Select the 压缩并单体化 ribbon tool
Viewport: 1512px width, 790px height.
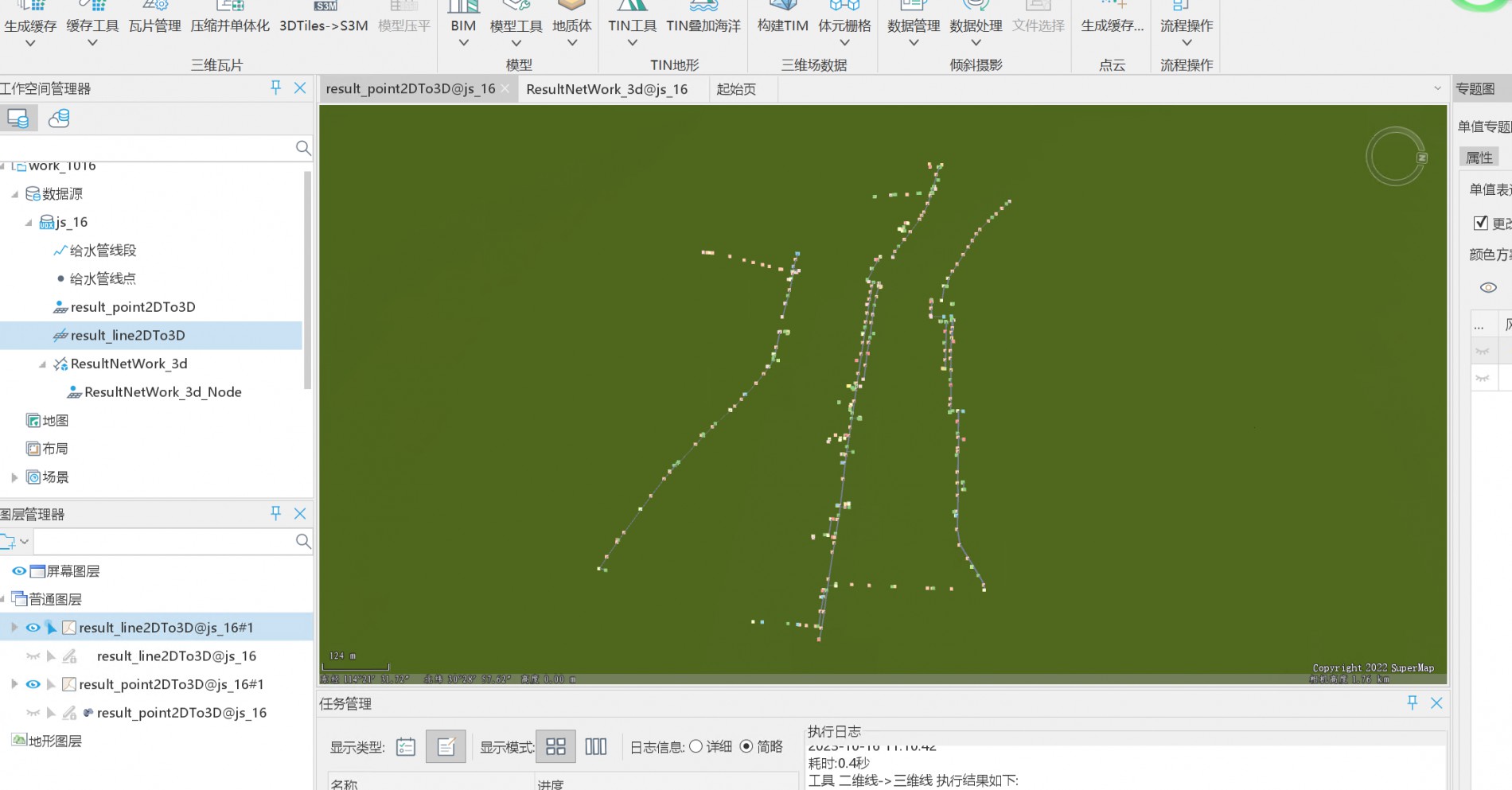click(230, 25)
